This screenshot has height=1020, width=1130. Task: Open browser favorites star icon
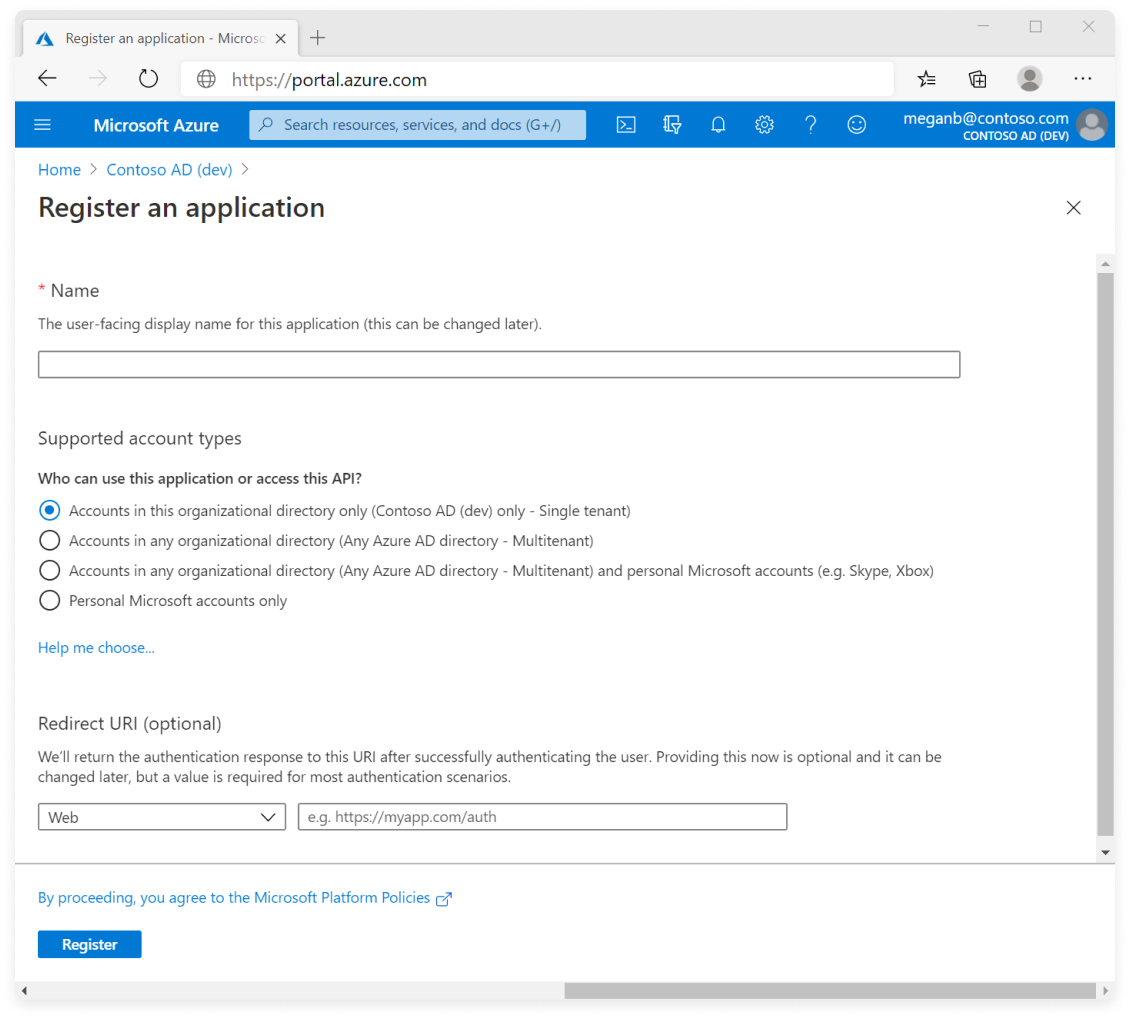point(927,79)
